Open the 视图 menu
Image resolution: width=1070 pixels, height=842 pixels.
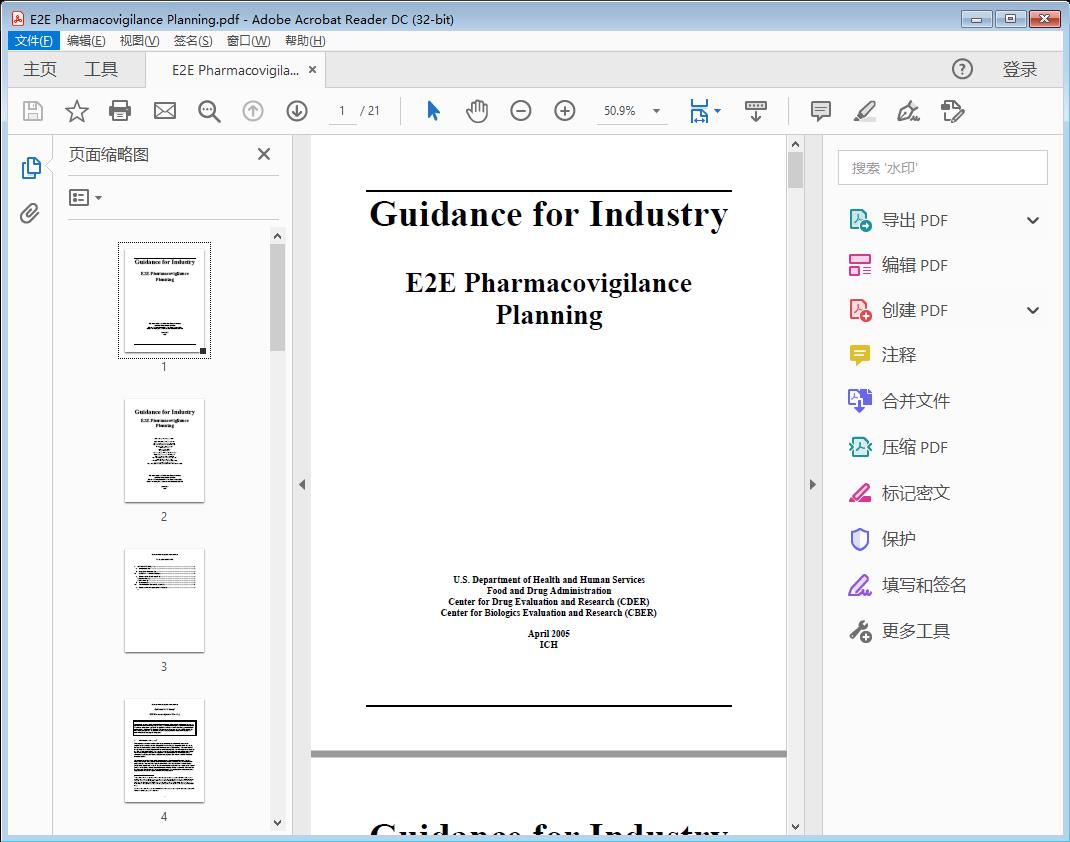click(139, 40)
